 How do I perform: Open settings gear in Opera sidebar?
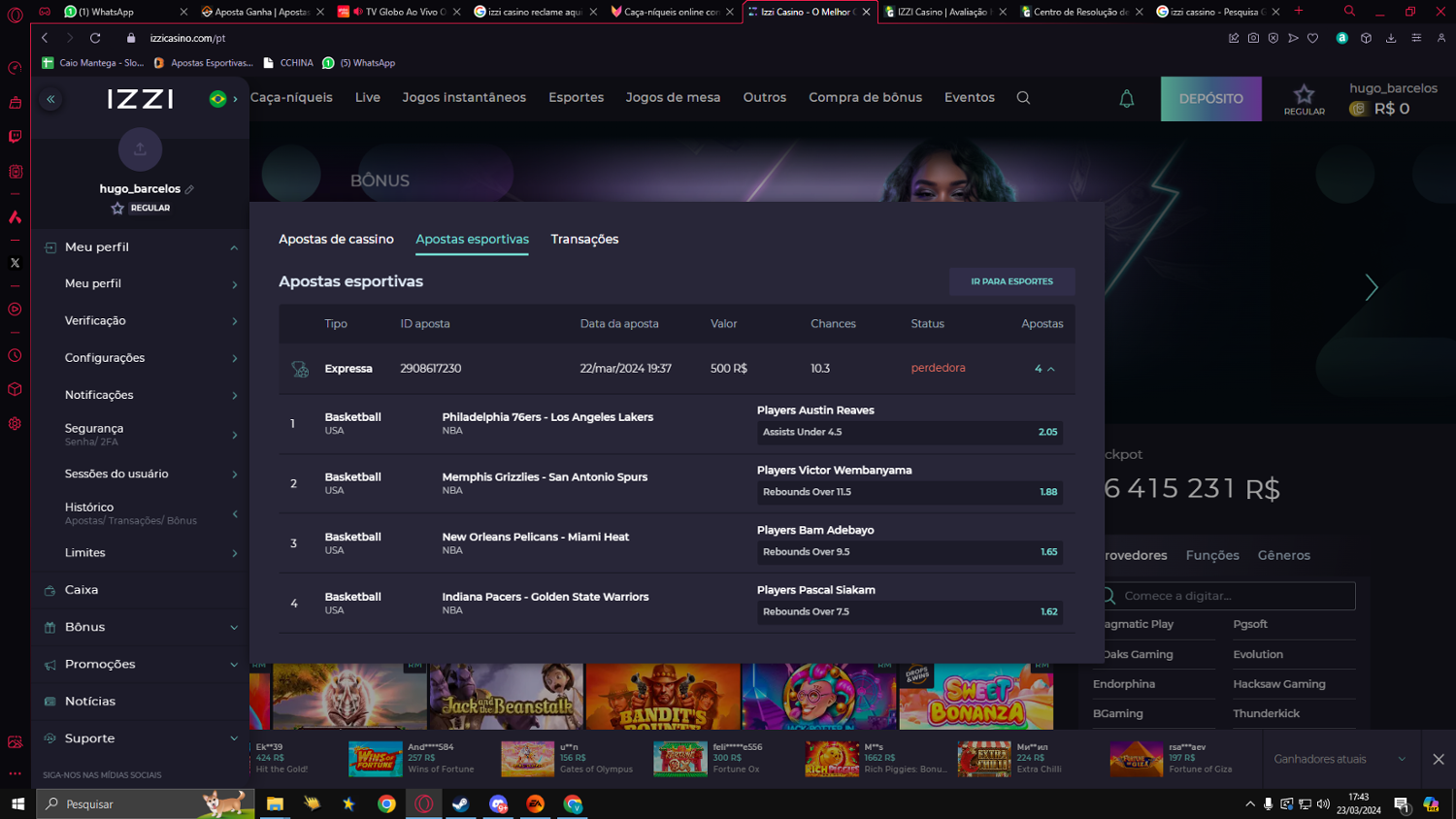pyautogui.click(x=15, y=424)
